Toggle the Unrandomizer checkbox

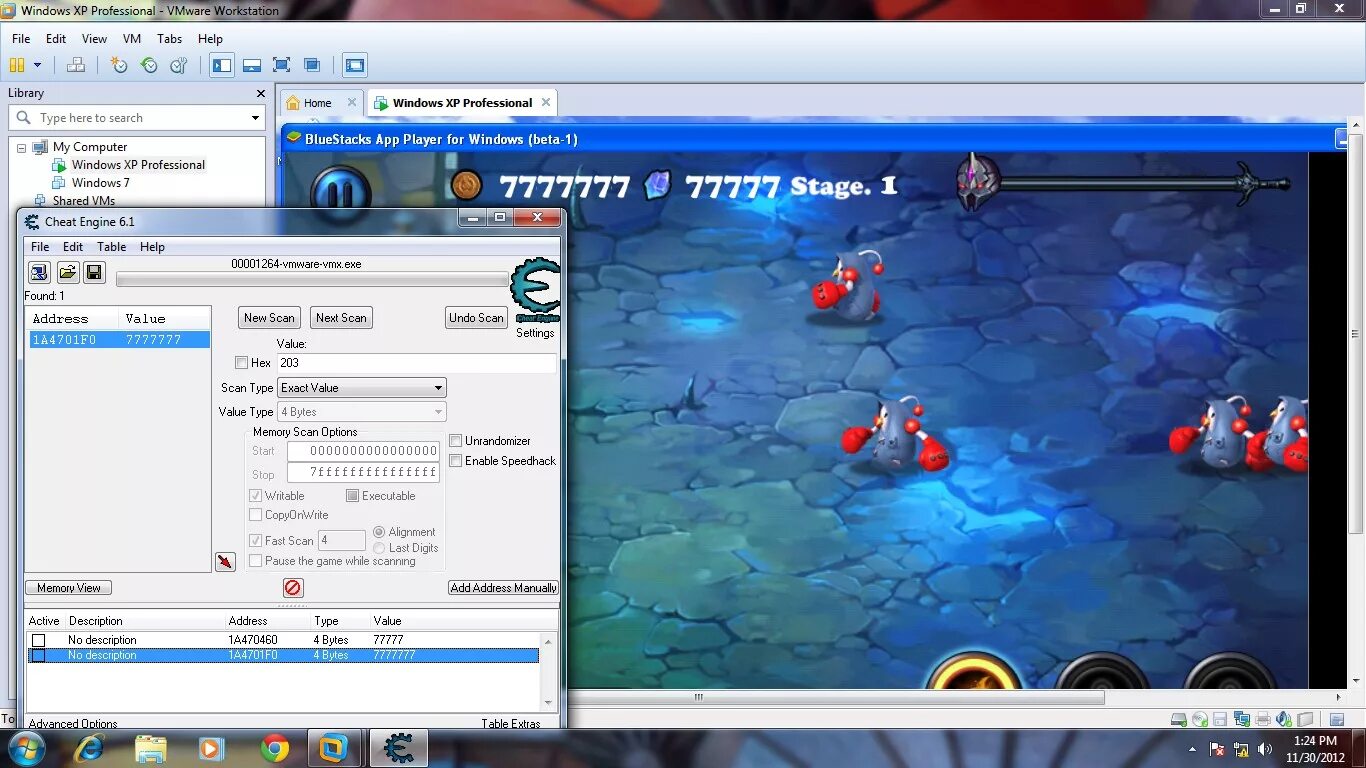pos(456,441)
